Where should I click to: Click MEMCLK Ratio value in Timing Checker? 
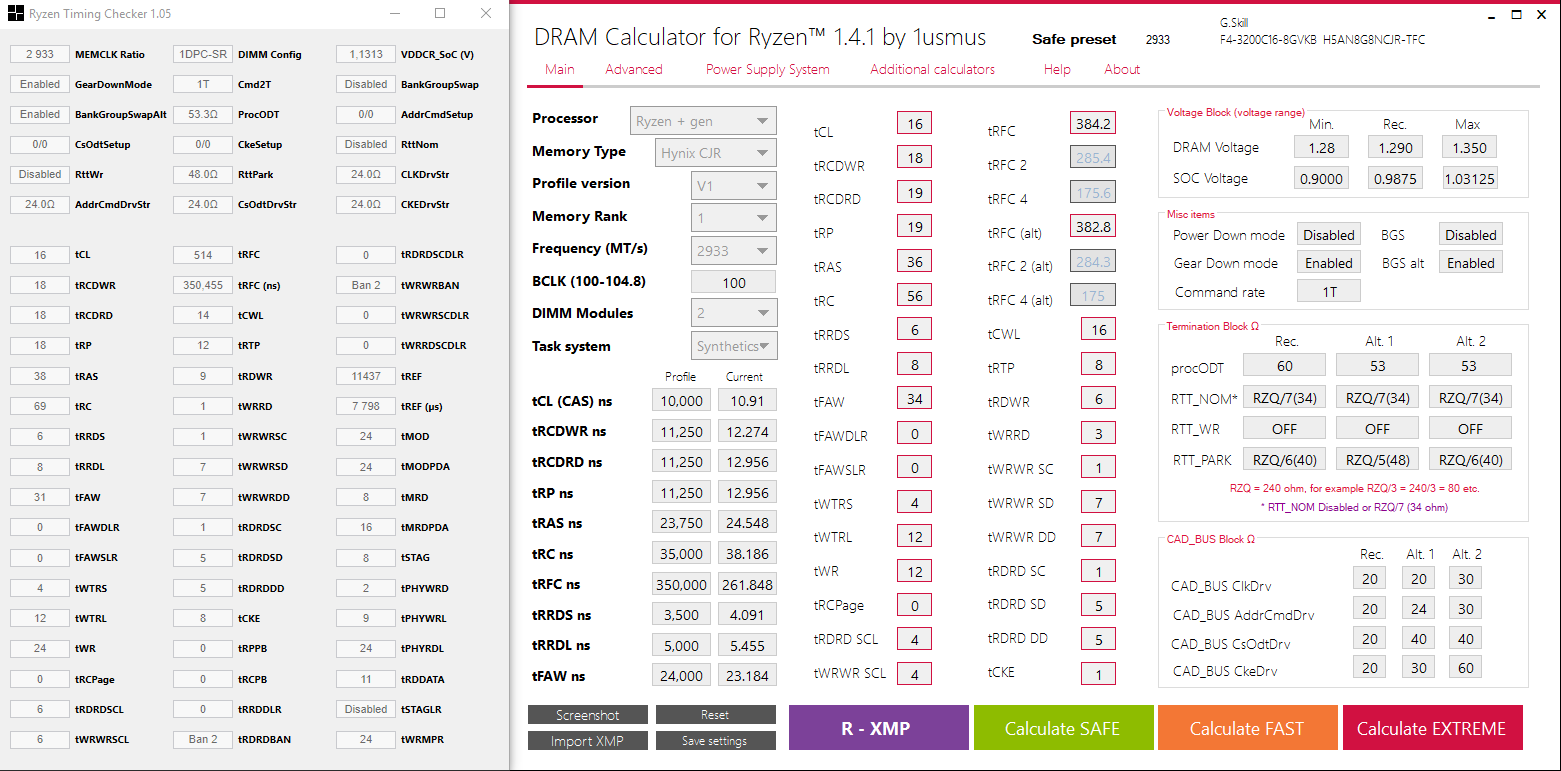(x=40, y=54)
